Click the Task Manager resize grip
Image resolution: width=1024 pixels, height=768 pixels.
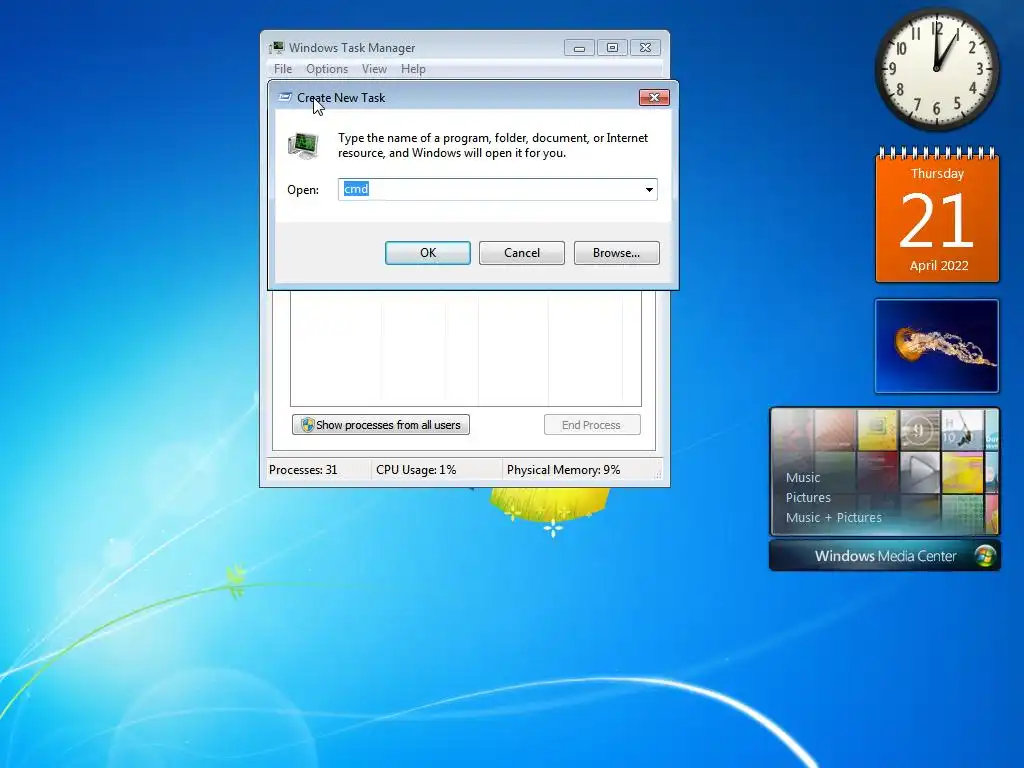658,473
